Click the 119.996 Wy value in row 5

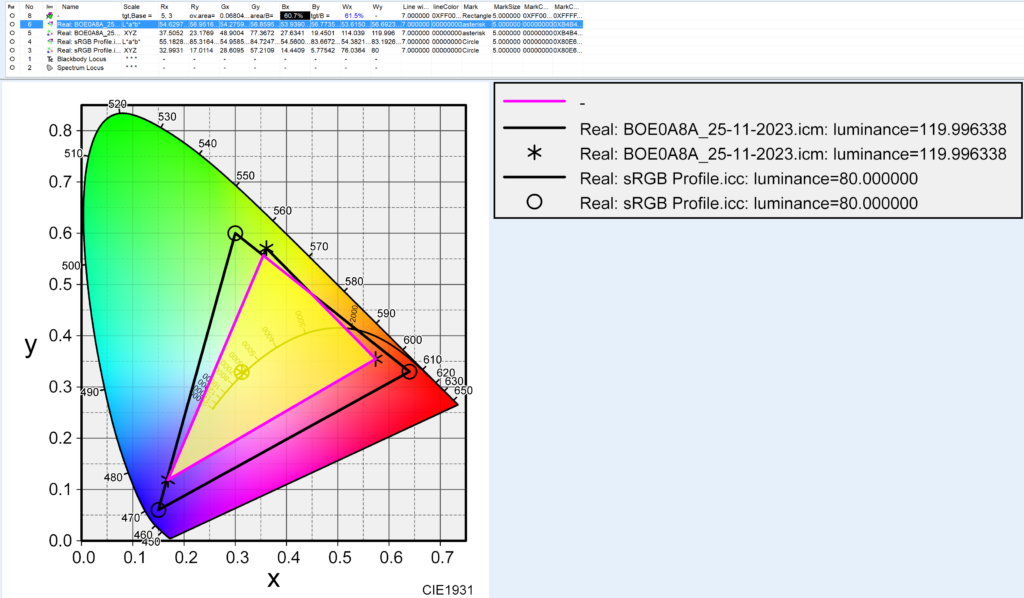click(x=383, y=33)
